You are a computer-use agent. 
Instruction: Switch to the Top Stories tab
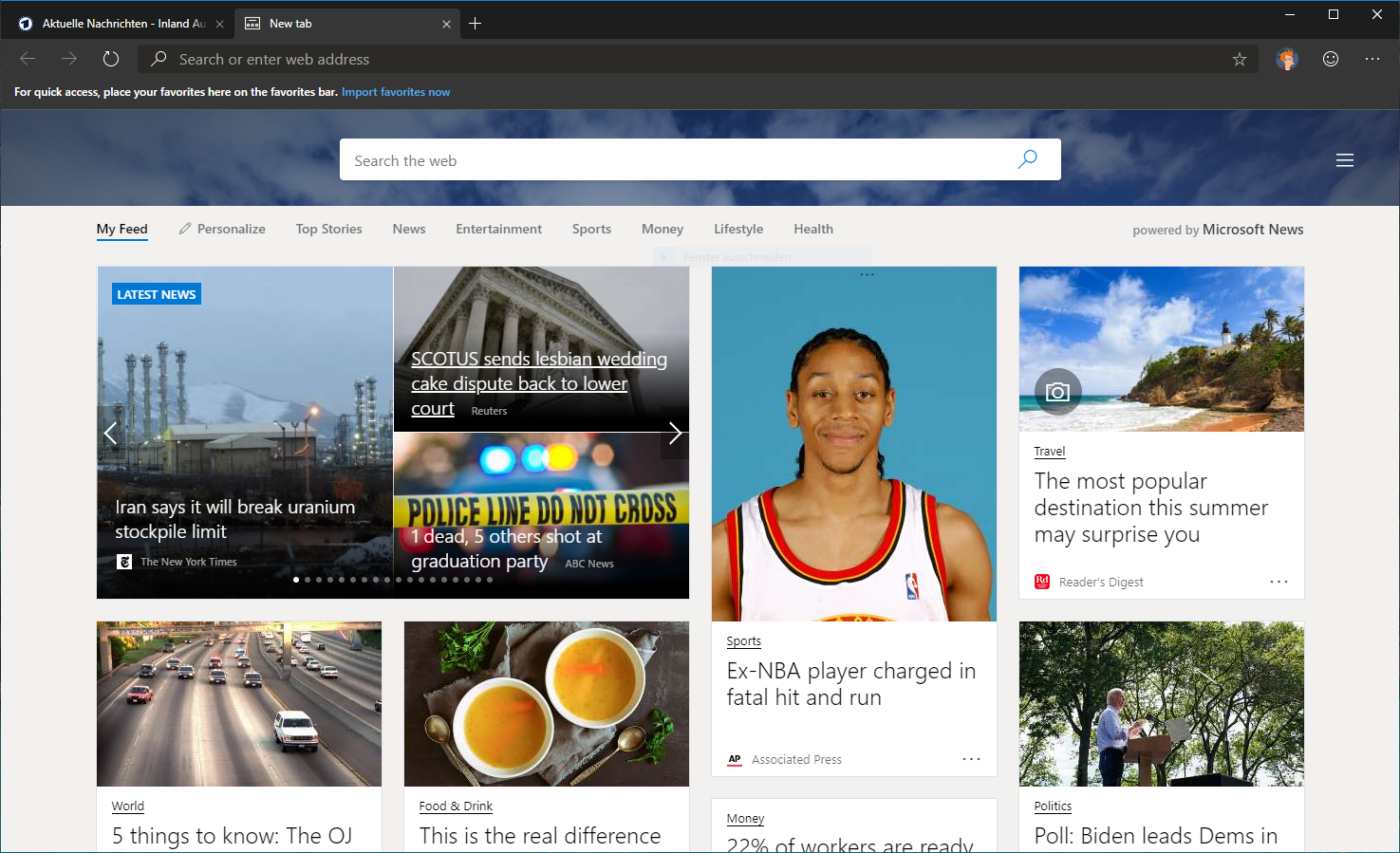pos(328,229)
